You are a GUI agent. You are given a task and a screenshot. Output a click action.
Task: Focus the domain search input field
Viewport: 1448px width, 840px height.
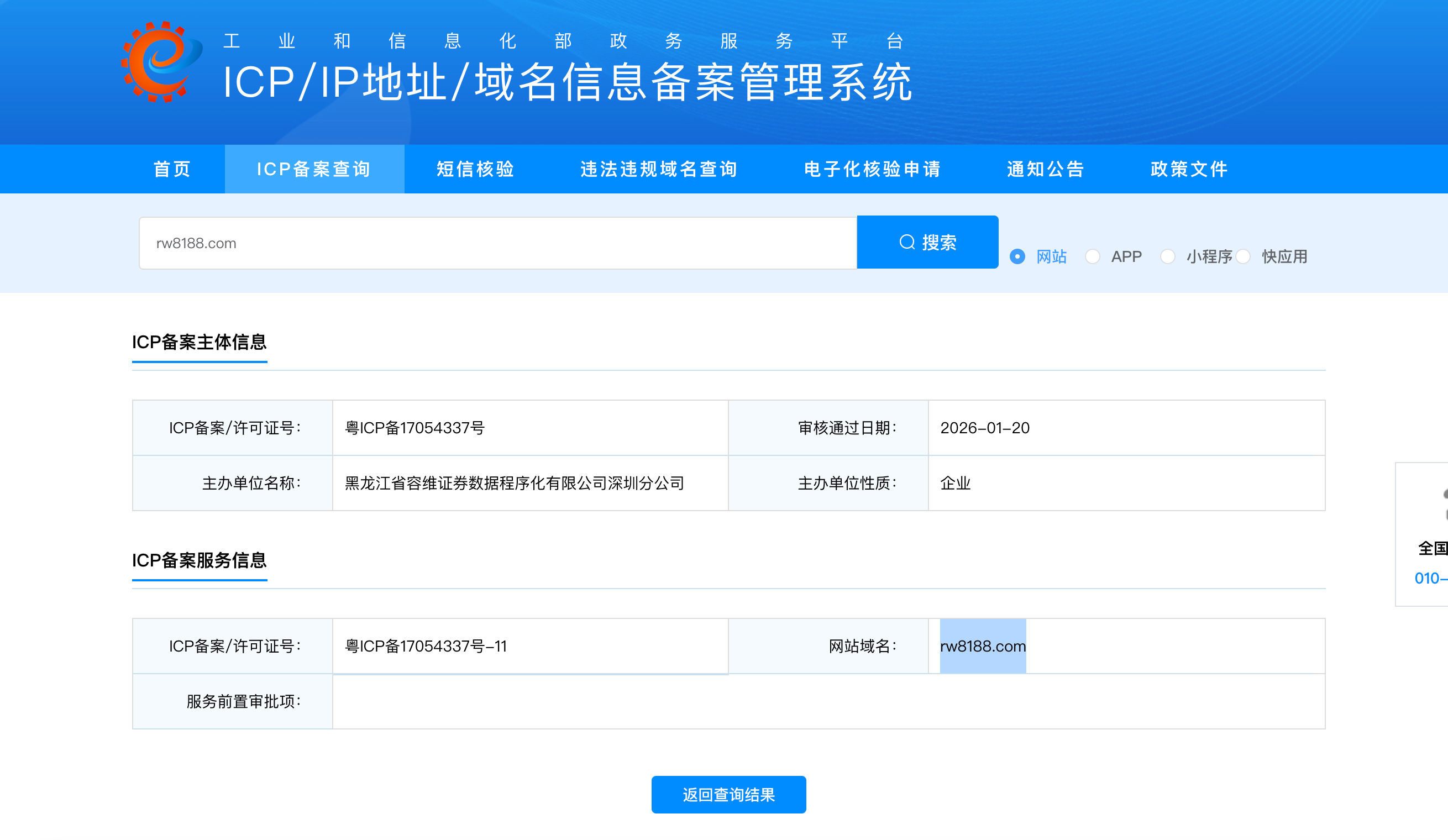pos(497,243)
